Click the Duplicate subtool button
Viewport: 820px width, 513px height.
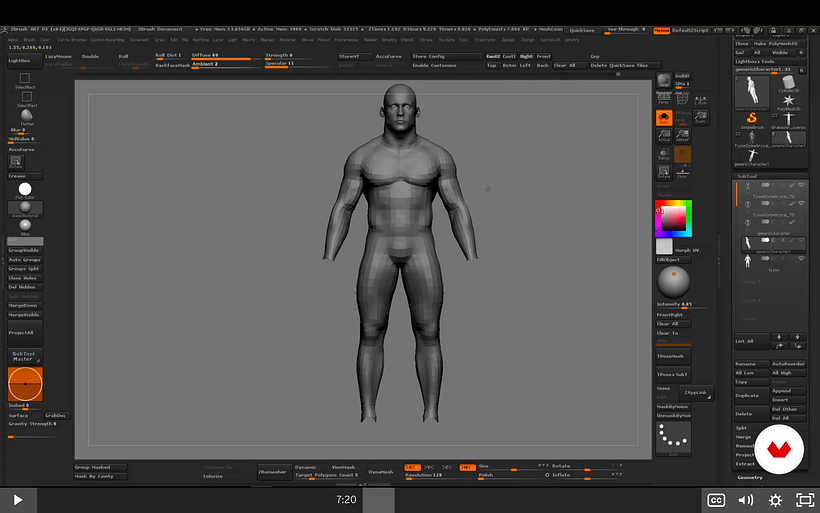[x=751, y=395]
